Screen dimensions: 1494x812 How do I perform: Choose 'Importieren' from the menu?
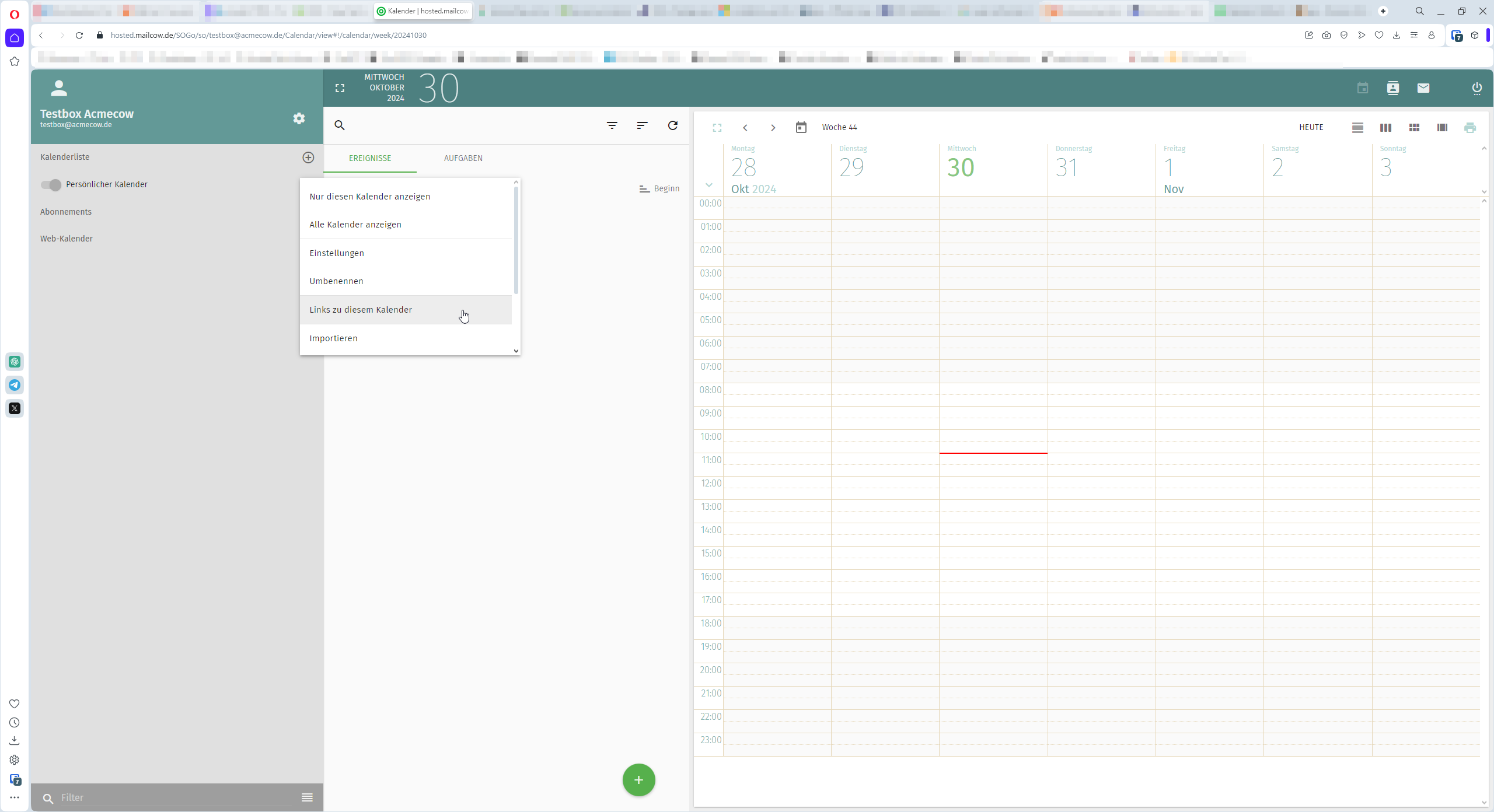pyautogui.click(x=333, y=338)
